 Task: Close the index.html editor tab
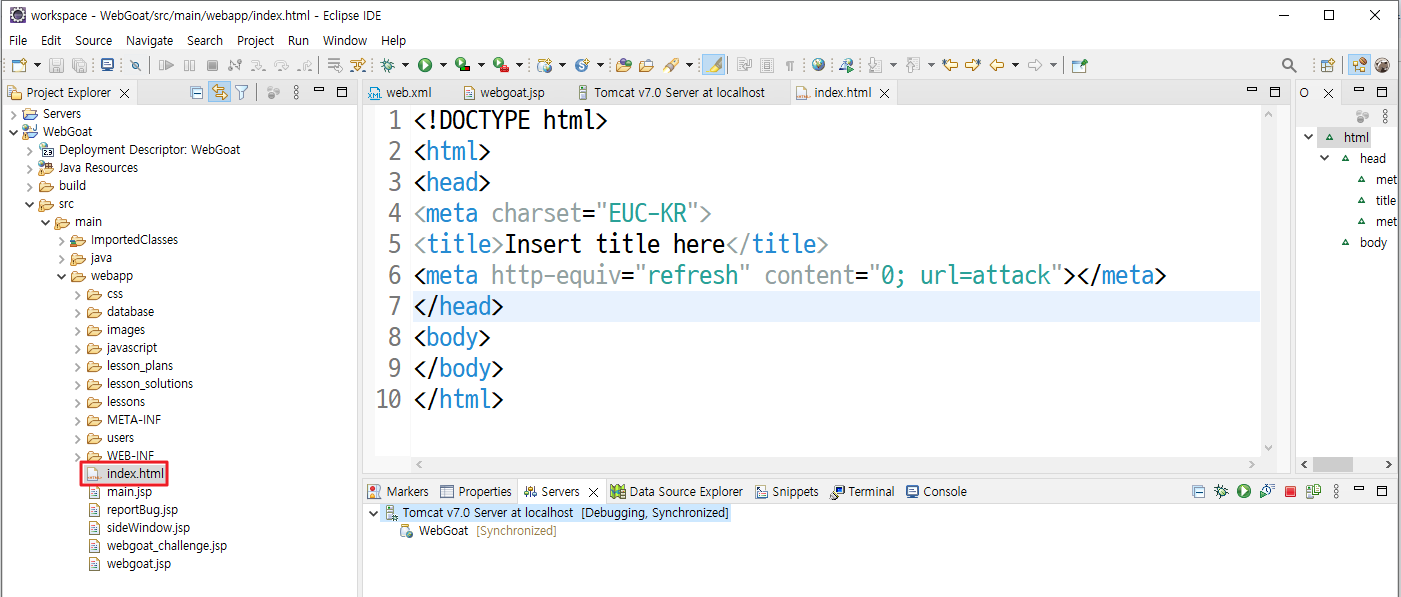point(884,93)
